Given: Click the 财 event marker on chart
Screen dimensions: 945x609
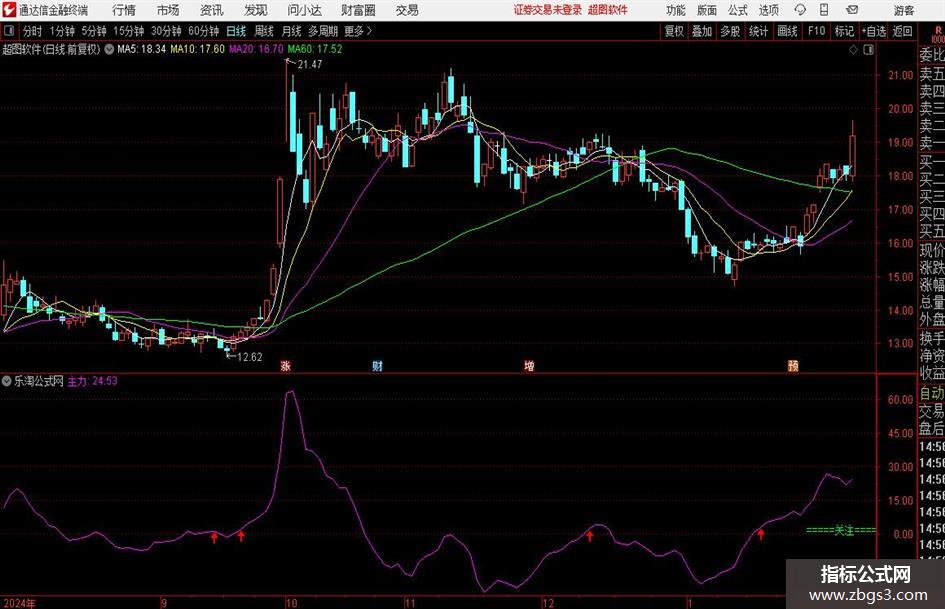Looking at the screenshot, I should (x=377, y=366).
